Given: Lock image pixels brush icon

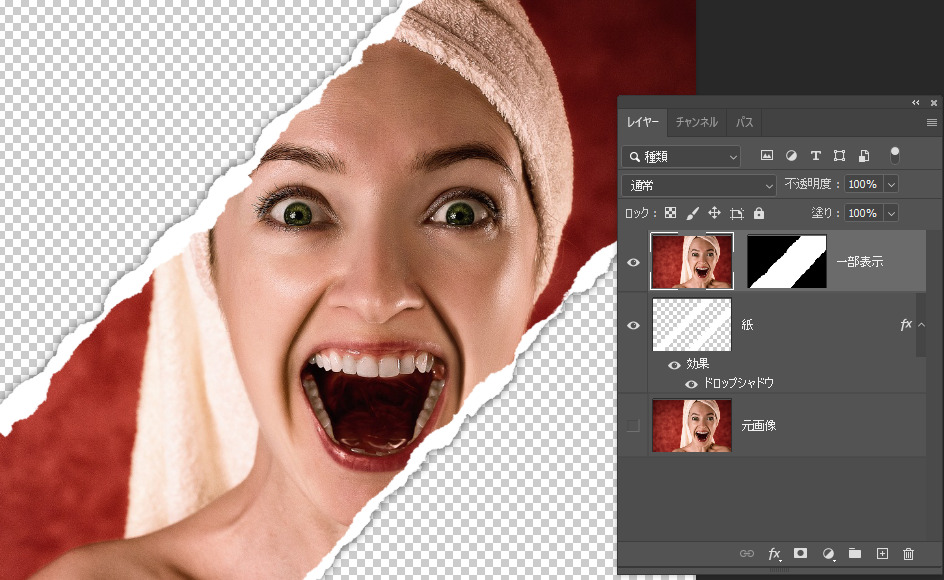Looking at the screenshot, I should (692, 213).
